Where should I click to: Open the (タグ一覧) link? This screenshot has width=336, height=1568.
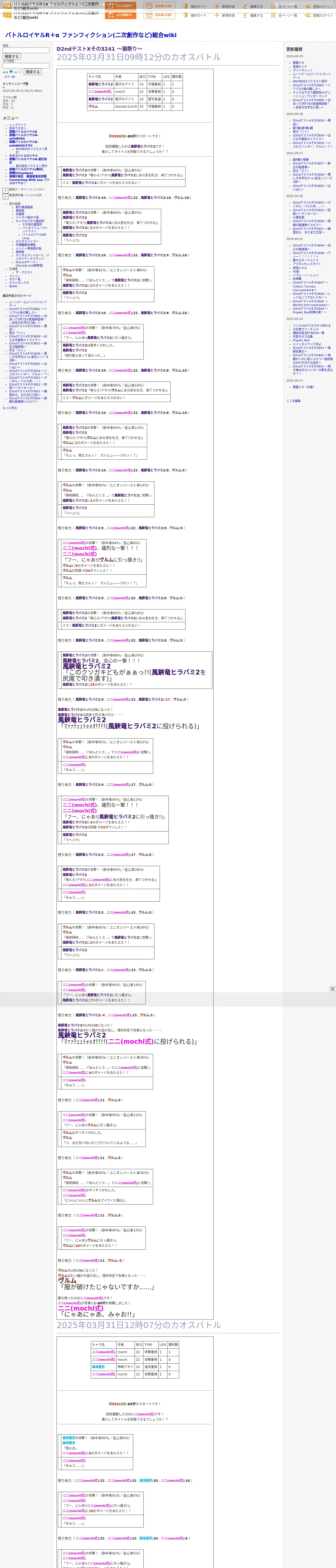pos(10,77)
